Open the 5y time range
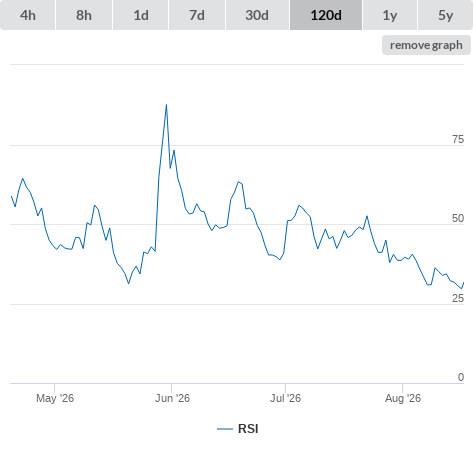Image resolution: width=474 pixels, height=455 pixels. [445, 15]
